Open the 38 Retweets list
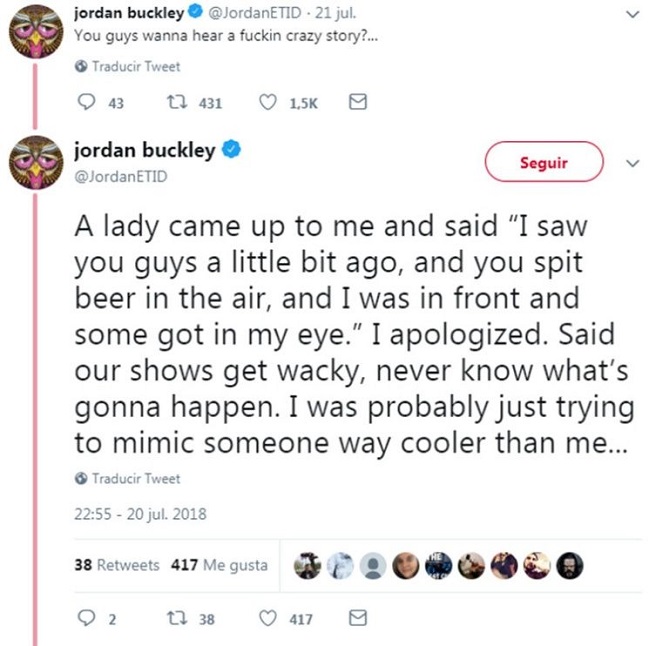The image size is (649, 646). pyautogui.click(x=117, y=565)
